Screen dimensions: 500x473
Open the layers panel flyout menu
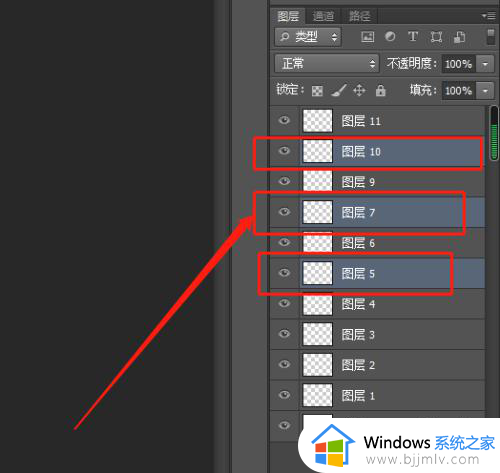pyautogui.click(x=489, y=16)
